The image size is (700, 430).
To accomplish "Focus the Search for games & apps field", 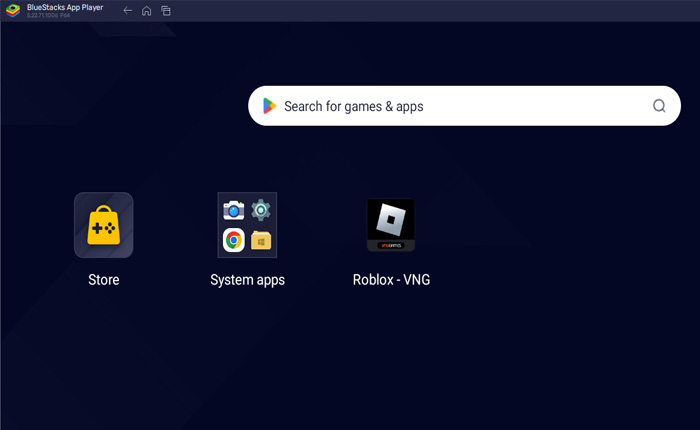I will [464, 106].
